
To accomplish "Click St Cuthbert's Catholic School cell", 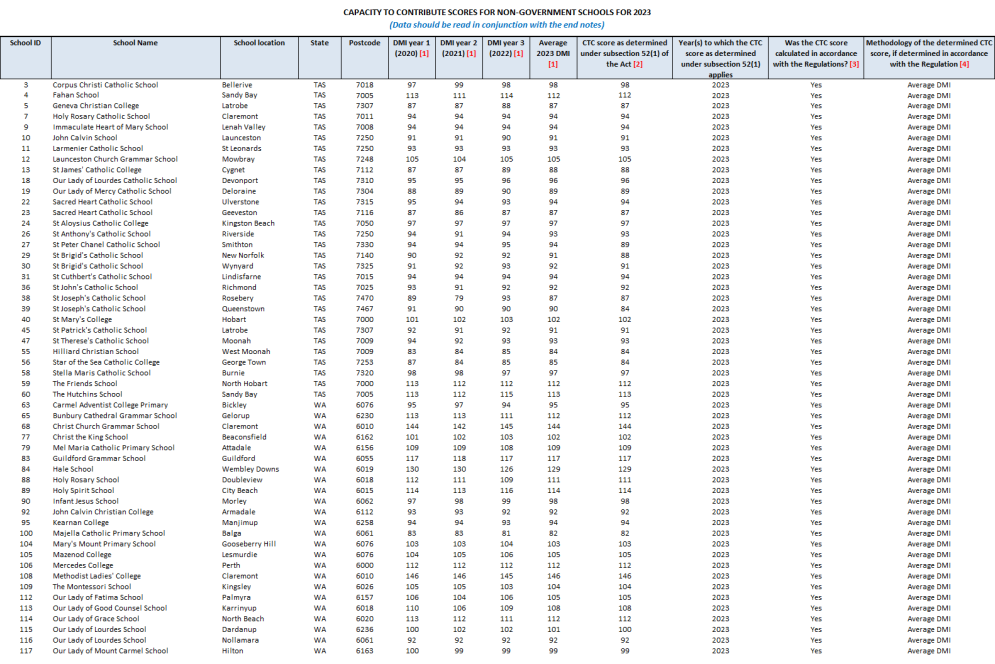I will tap(102, 277).
